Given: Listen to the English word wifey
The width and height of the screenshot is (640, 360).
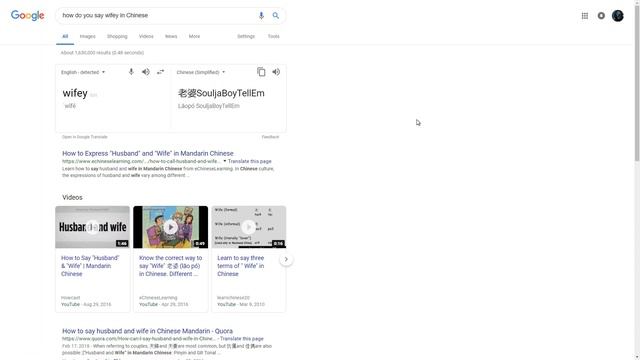Looking at the screenshot, I should pyautogui.click(x=146, y=72).
